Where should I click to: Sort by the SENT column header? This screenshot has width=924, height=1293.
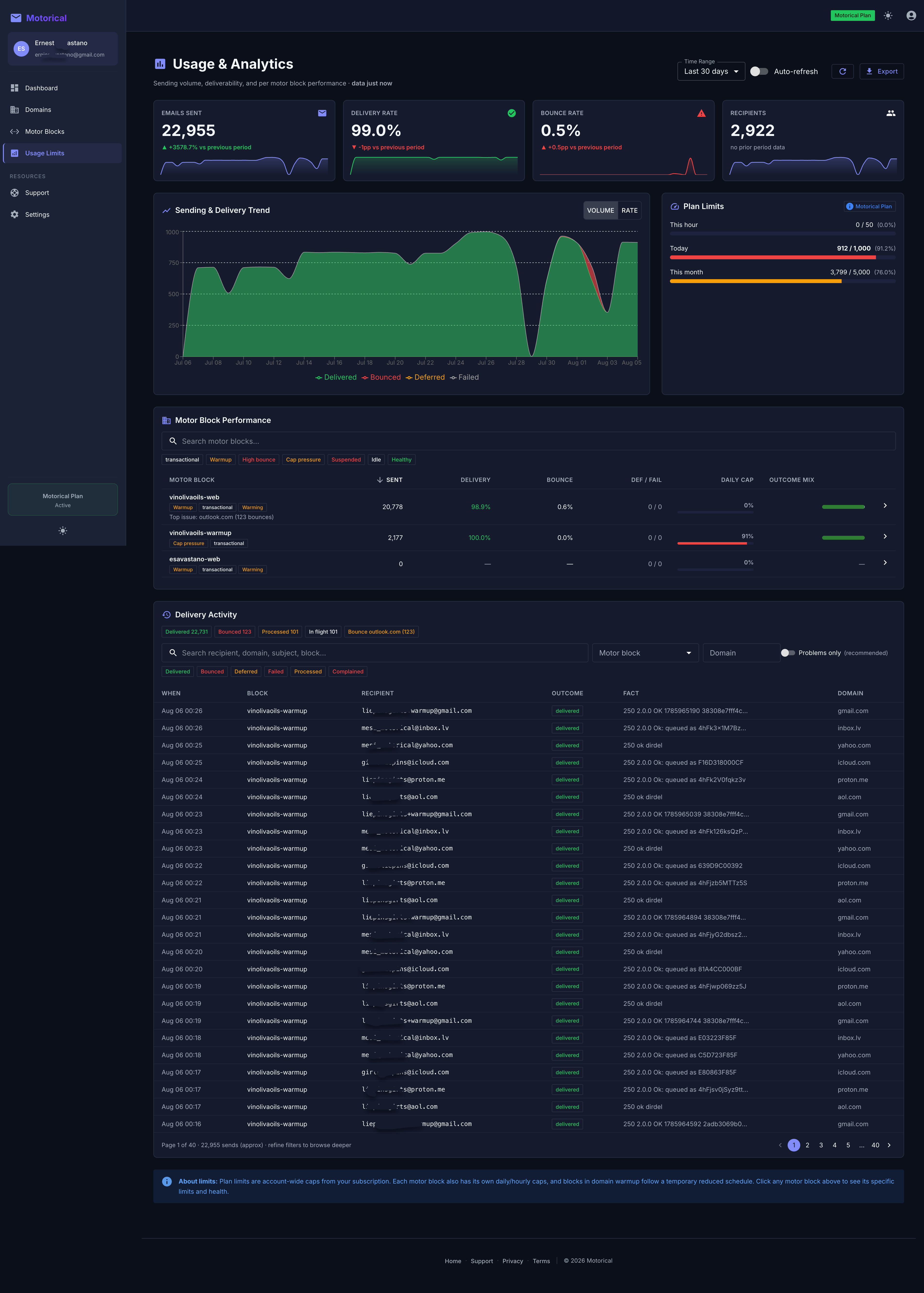[x=389, y=480]
